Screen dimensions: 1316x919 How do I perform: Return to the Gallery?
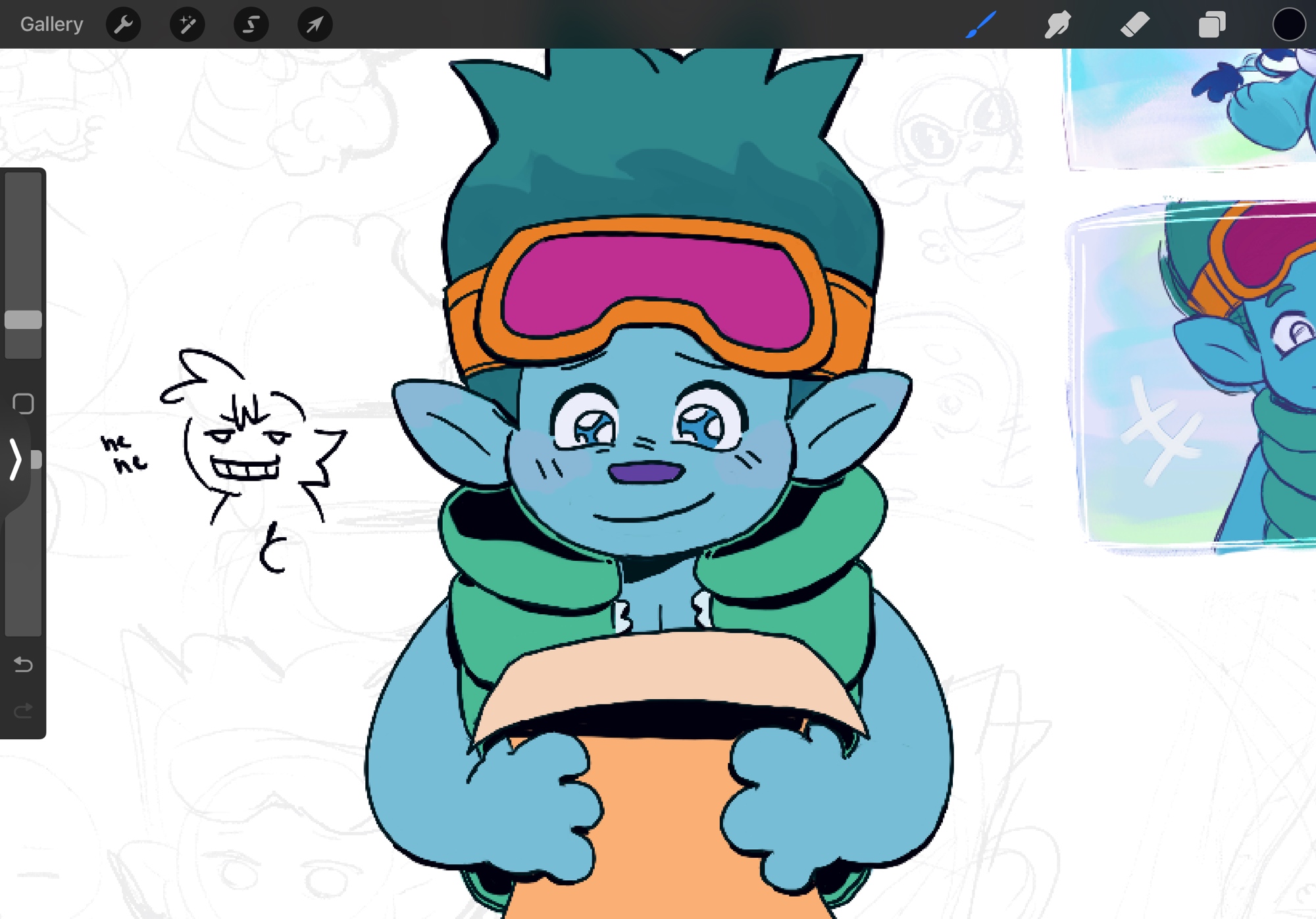pos(51,25)
